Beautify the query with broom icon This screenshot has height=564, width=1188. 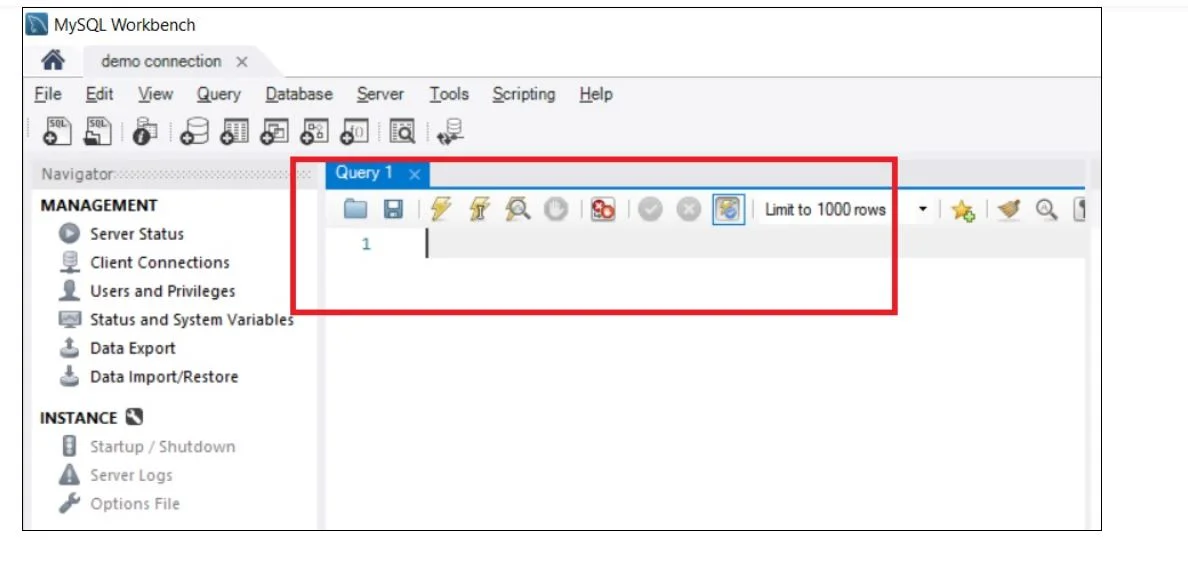[x=1009, y=209]
